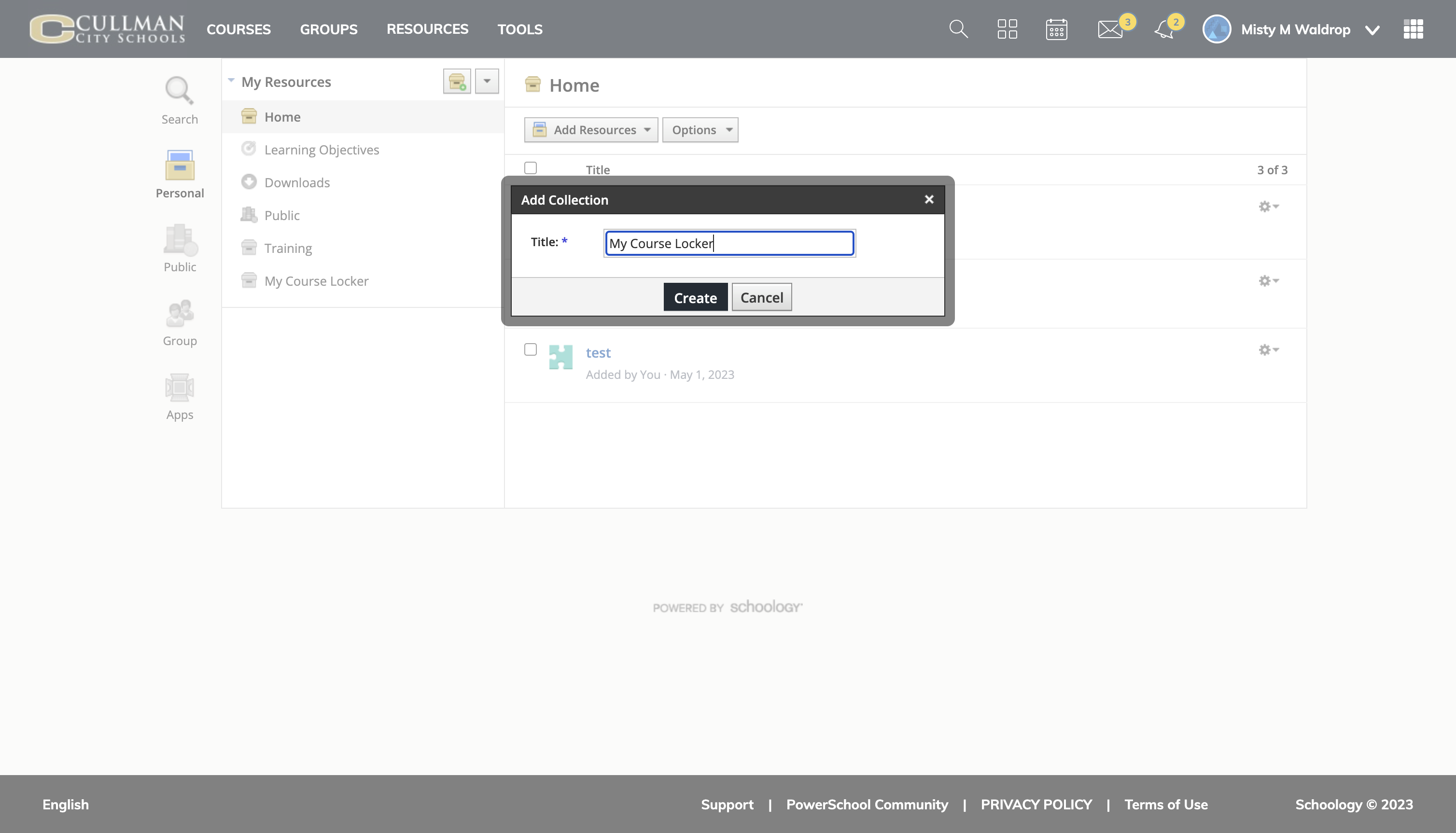The image size is (1456, 833).
Task: Click Misty M Waldrop user name
Action: tap(1295, 29)
